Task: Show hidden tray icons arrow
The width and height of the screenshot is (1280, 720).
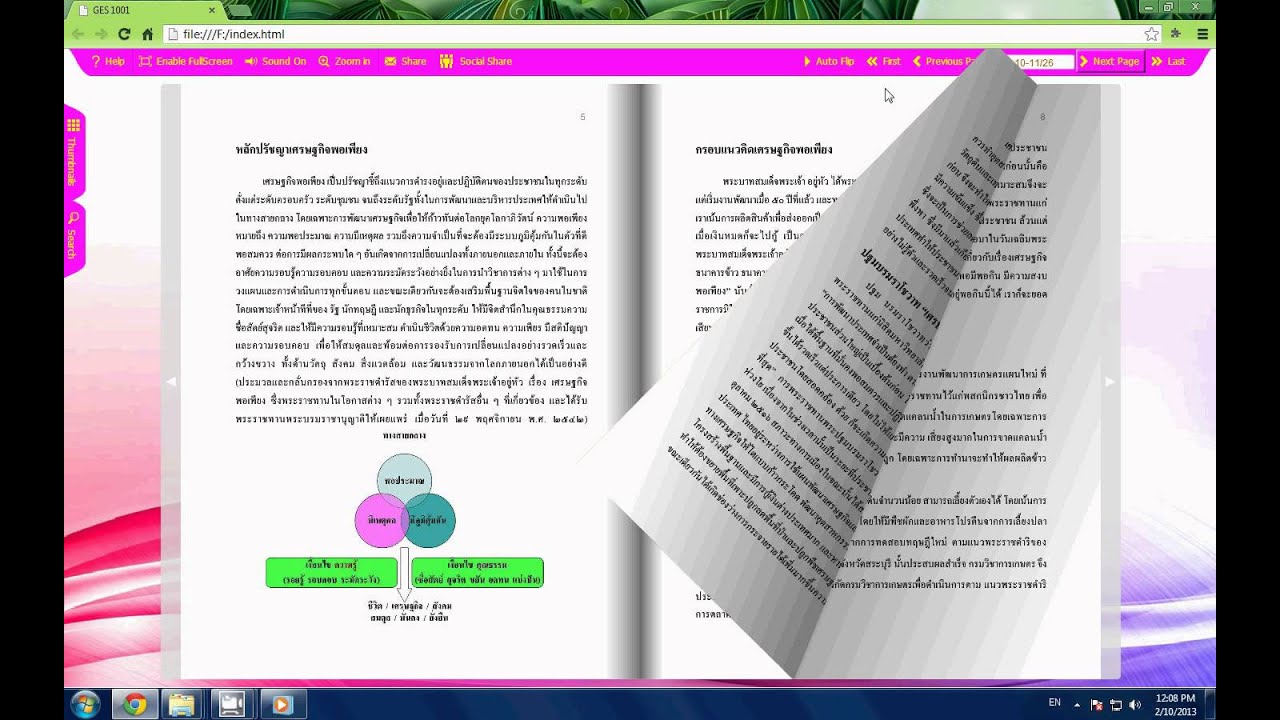Action: coord(1078,704)
